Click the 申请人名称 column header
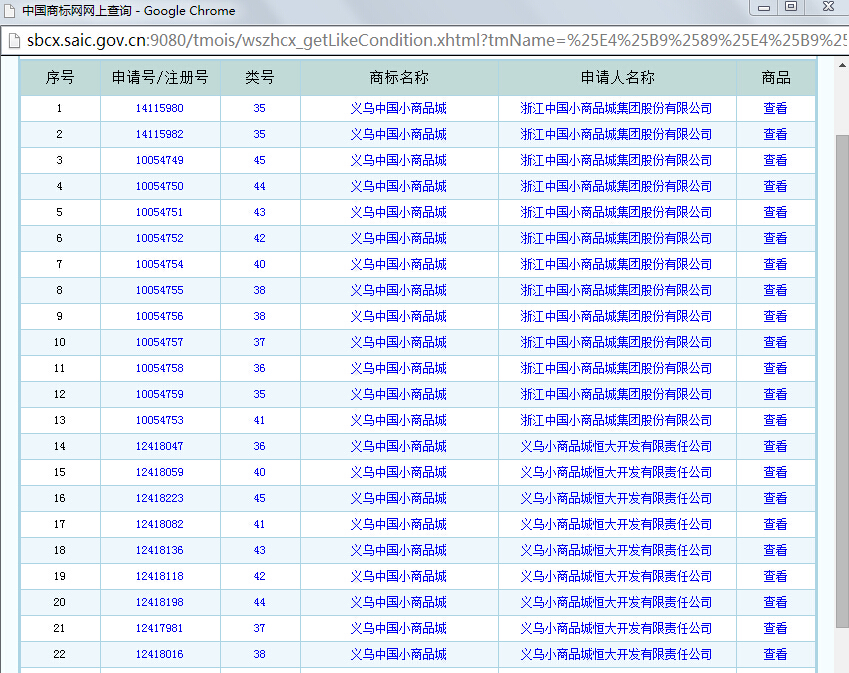Image resolution: width=849 pixels, height=673 pixels. pos(617,78)
